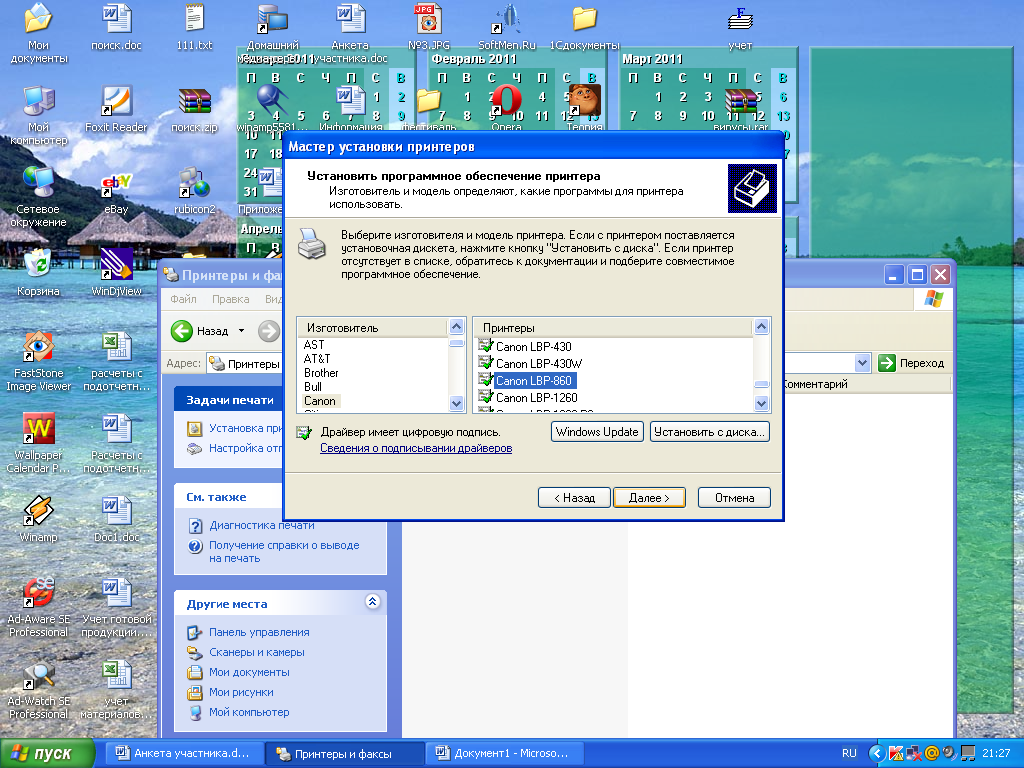This screenshot has width=1024, height=768.
Task: Choose Brother in the manufacturer list
Action: click(x=321, y=373)
